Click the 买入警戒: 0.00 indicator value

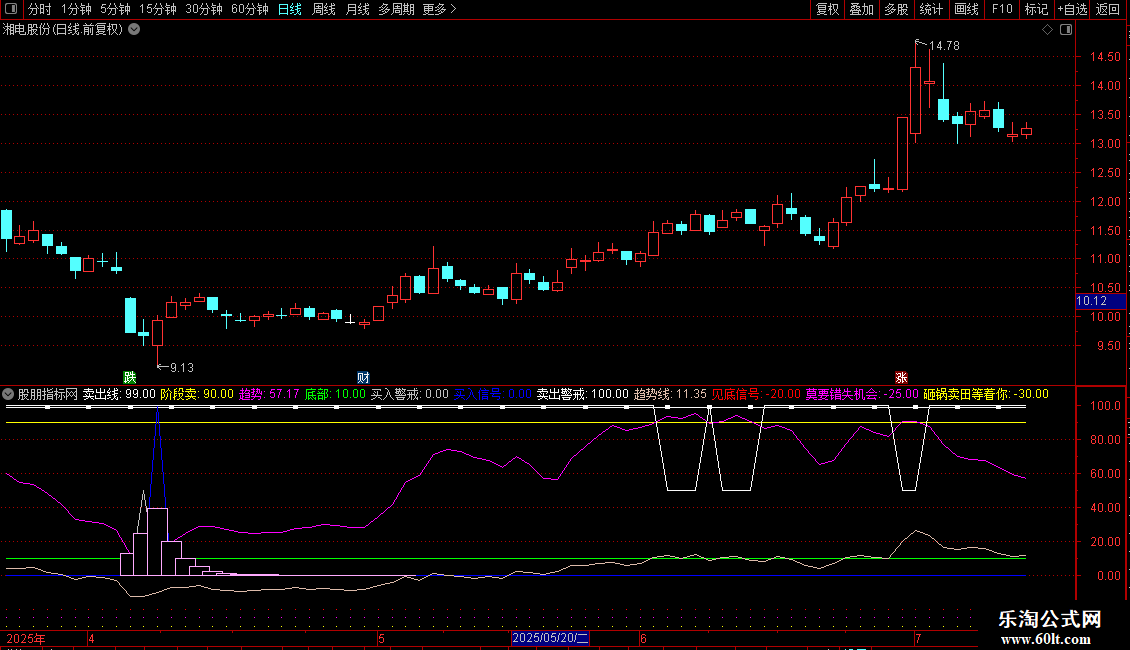pyautogui.click(x=409, y=394)
